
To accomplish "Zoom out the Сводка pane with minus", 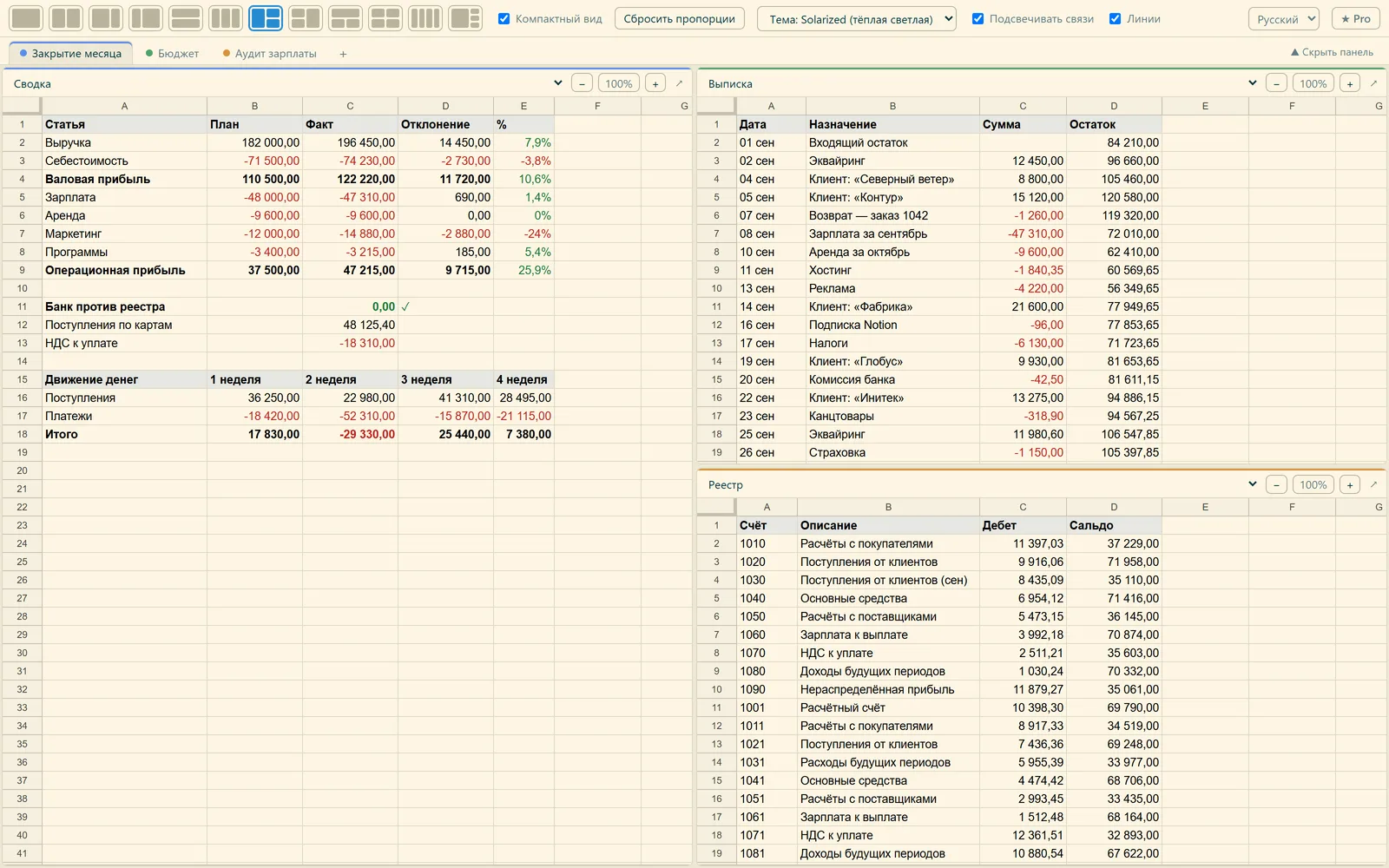I will pyautogui.click(x=582, y=83).
